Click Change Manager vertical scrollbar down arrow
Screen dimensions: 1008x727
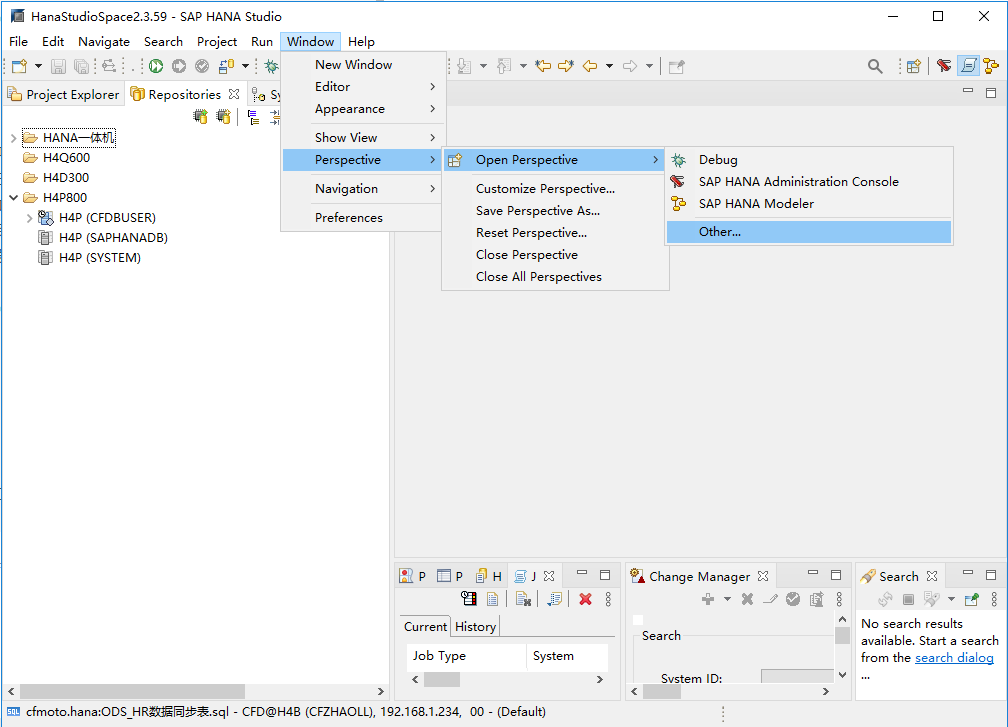842,675
